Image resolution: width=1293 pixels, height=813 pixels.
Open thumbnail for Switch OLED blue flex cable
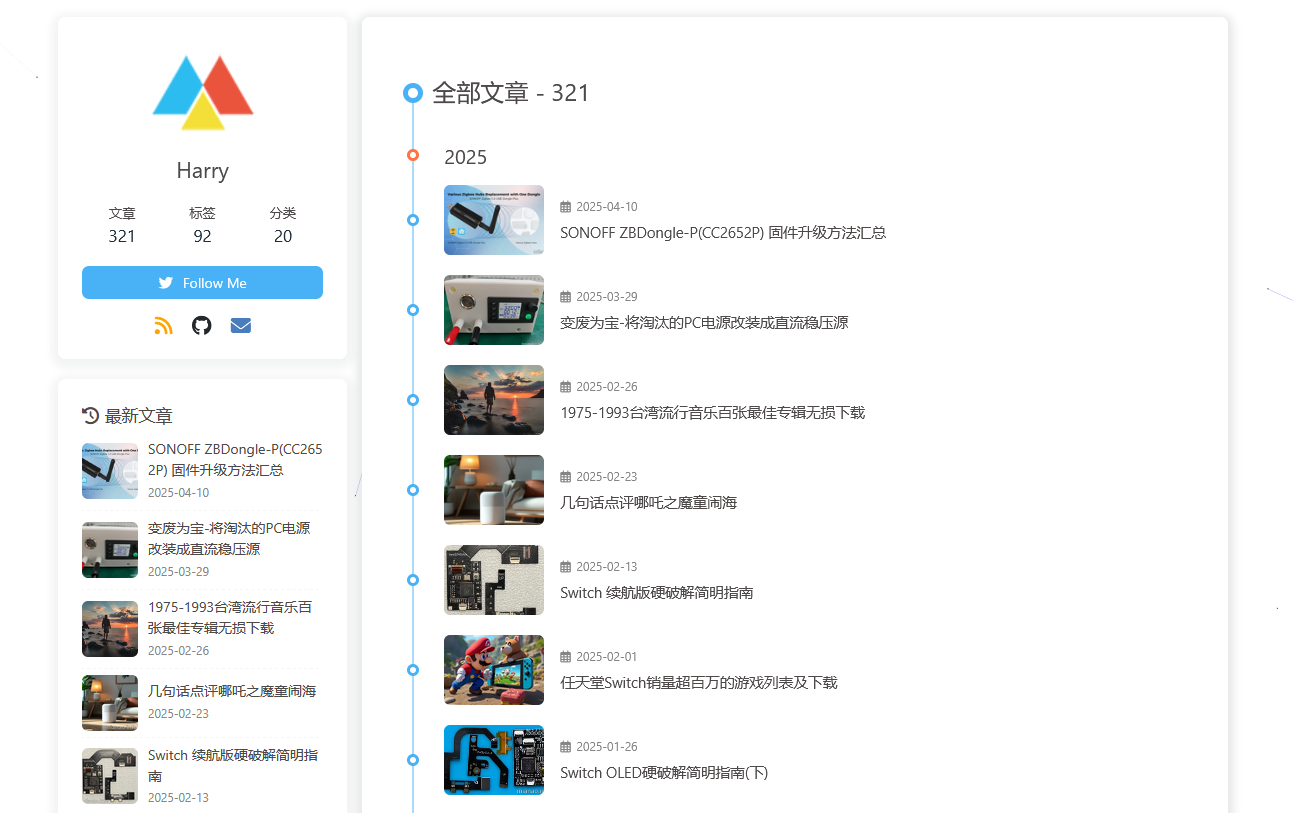tap(494, 760)
